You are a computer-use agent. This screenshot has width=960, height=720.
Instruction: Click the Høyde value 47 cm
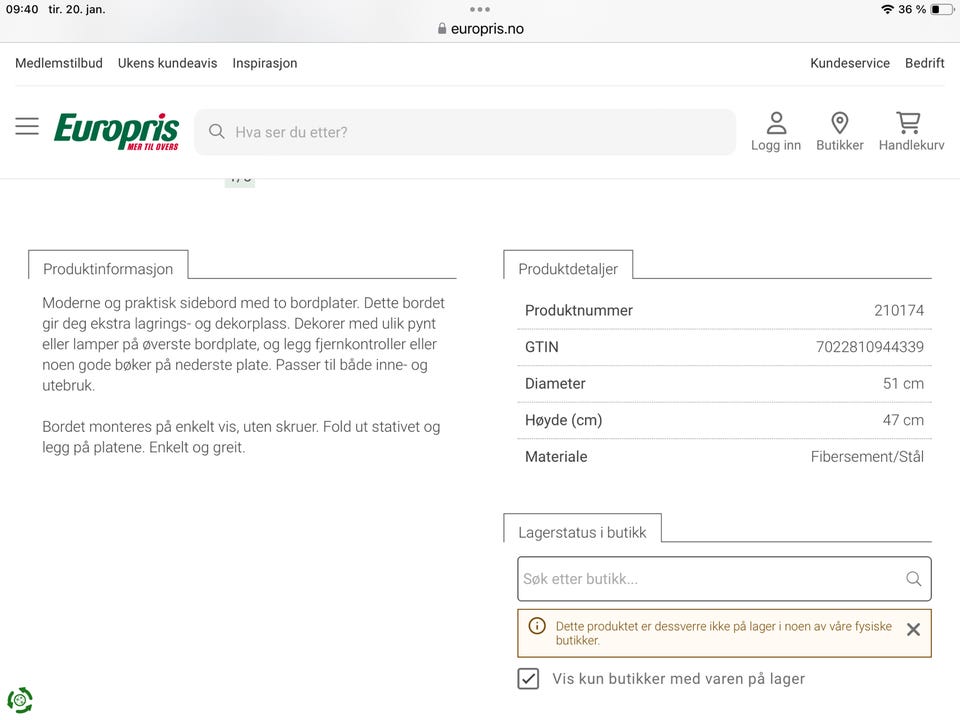click(903, 420)
